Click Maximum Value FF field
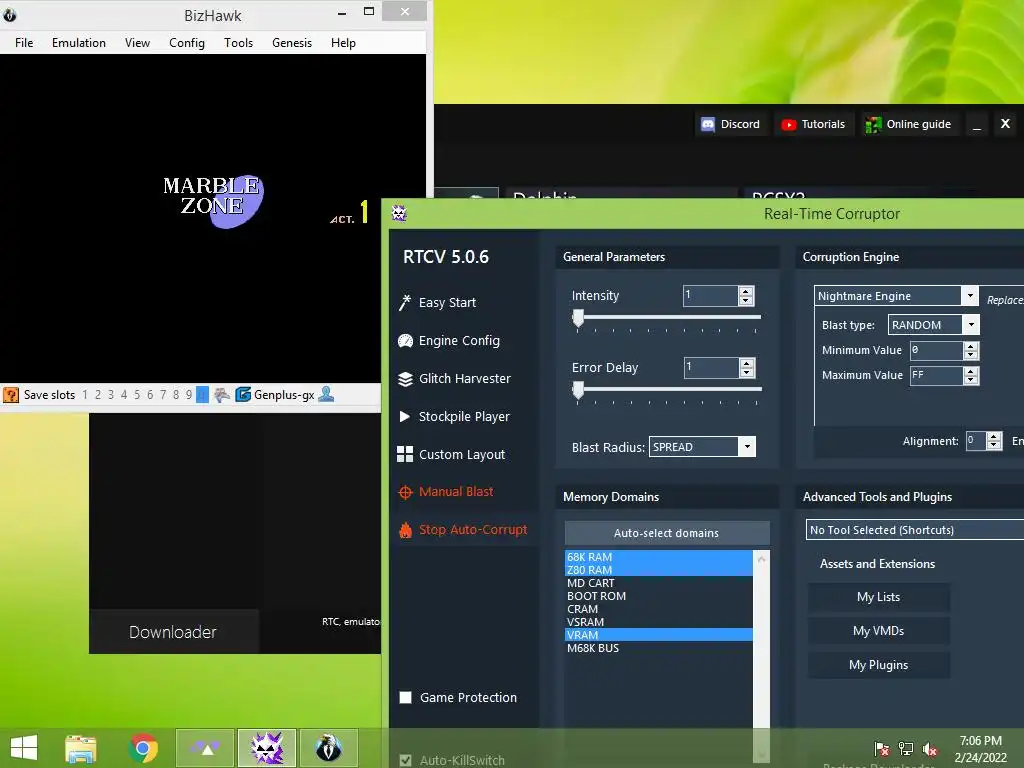The width and height of the screenshot is (1024, 768). pos(936,375)
